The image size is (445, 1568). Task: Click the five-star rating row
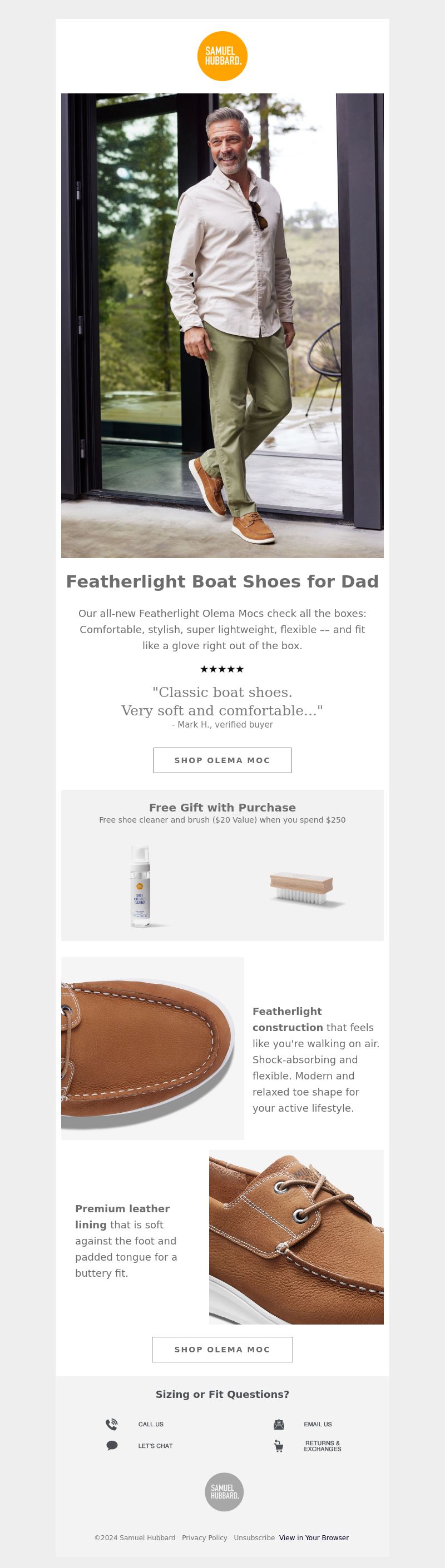click(x=222, y=669)
